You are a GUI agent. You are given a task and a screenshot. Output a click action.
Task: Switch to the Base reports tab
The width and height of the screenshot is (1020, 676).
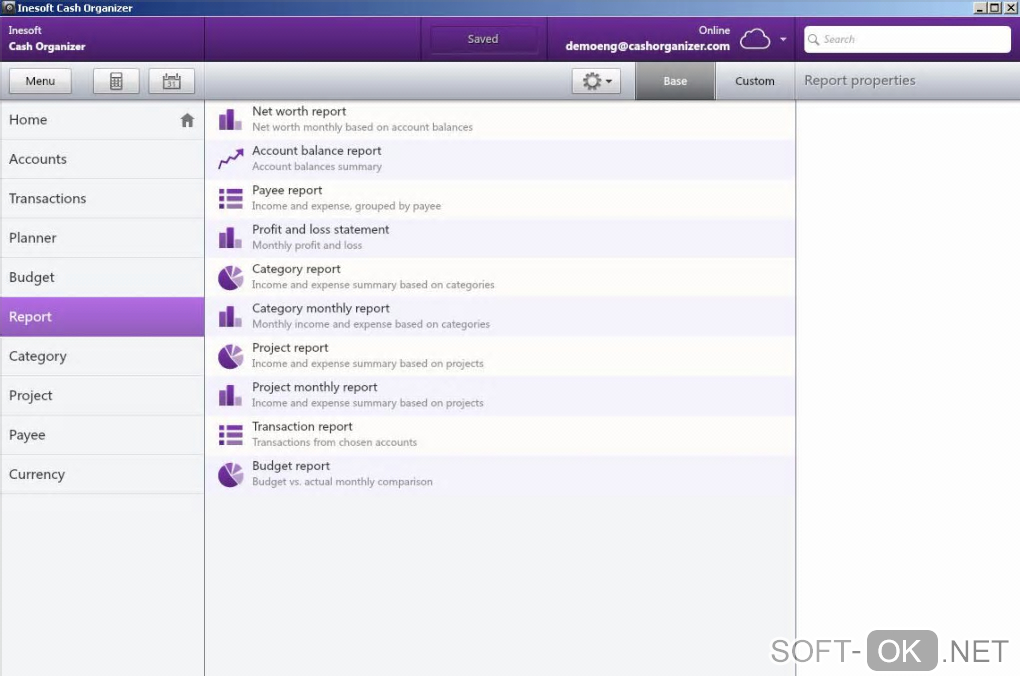point(675,81)
